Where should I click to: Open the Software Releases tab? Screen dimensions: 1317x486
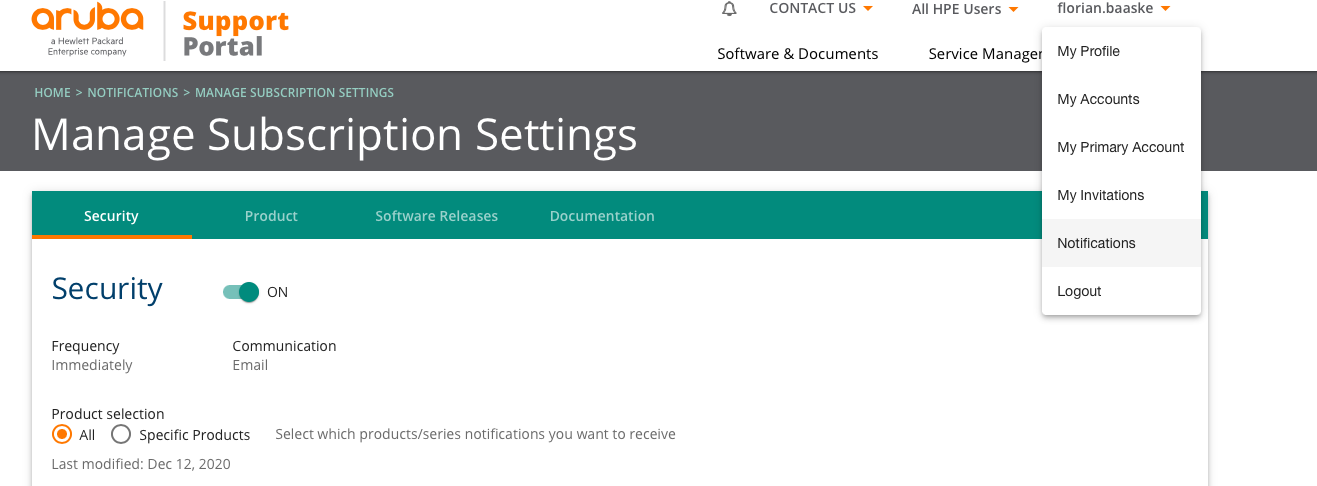436,216
